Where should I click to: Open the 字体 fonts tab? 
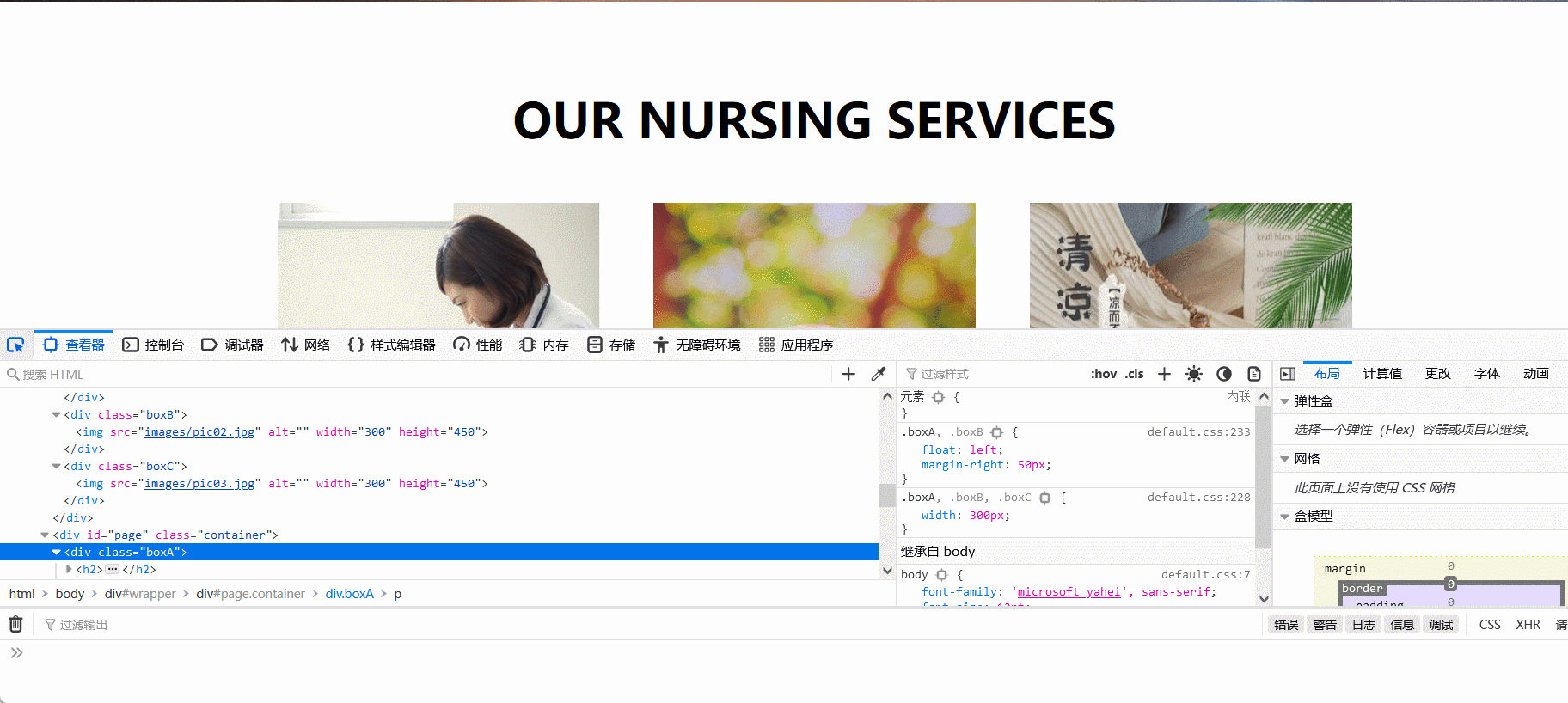(x=1487, y=373)
